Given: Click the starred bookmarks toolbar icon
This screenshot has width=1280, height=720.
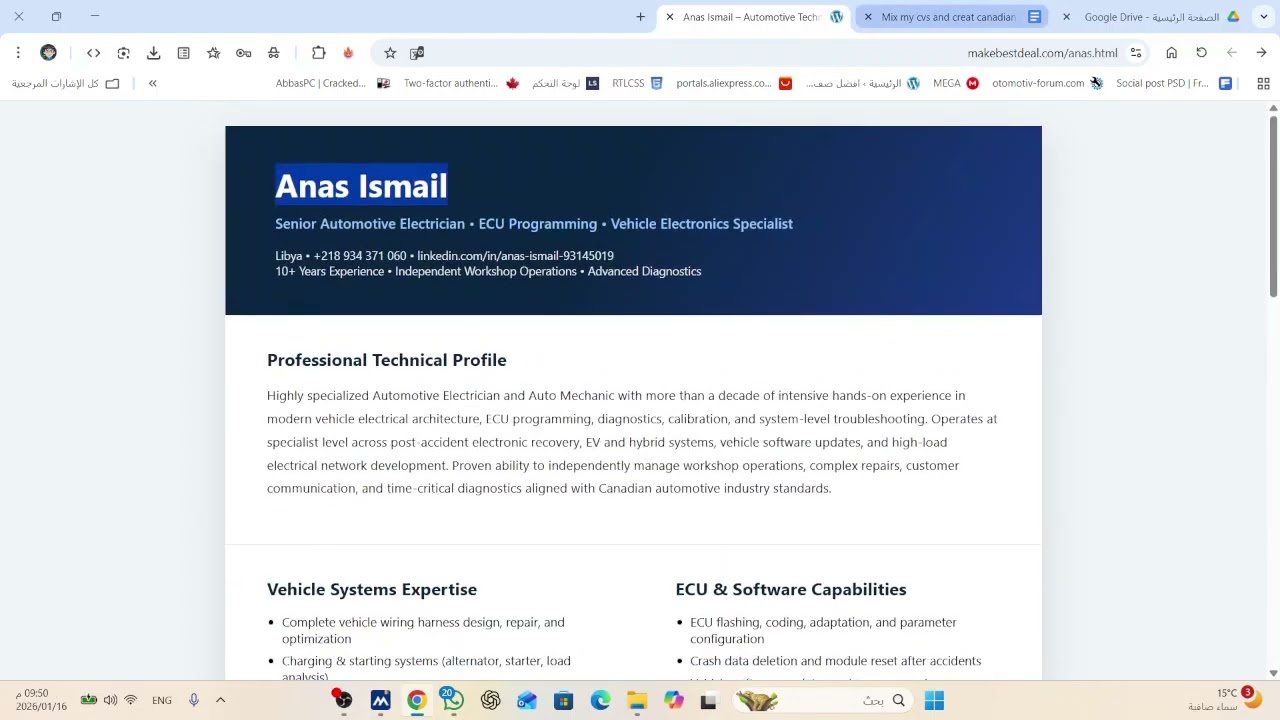Looking at the screenshot, I should click(x=213, y=53).
